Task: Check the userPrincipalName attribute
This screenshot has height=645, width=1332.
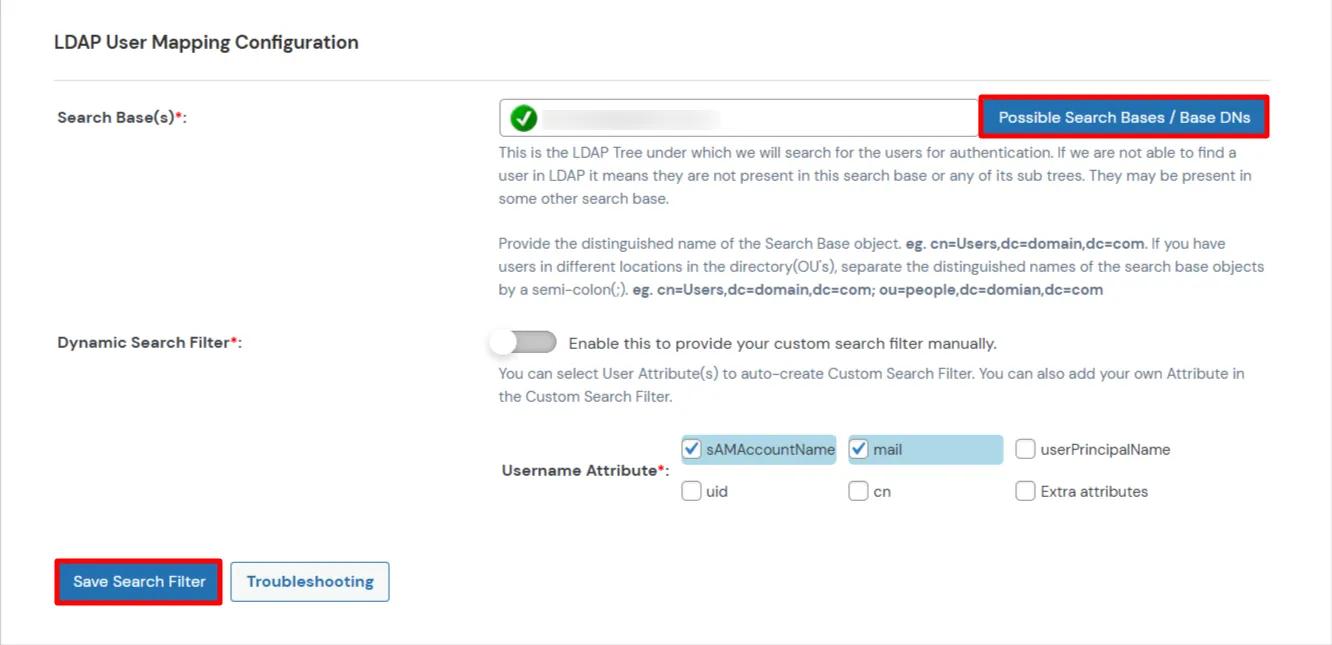Action: click(1025, 449)
